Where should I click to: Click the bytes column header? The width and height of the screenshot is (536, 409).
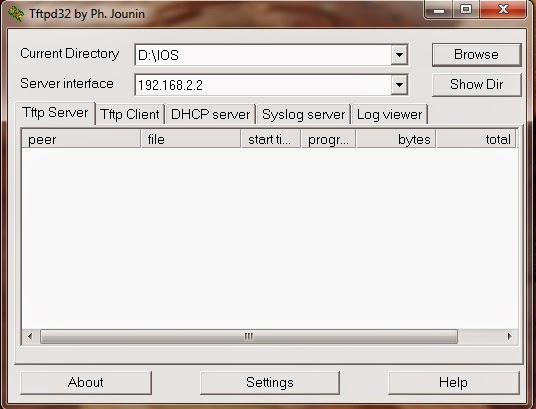tap(396, 139)
